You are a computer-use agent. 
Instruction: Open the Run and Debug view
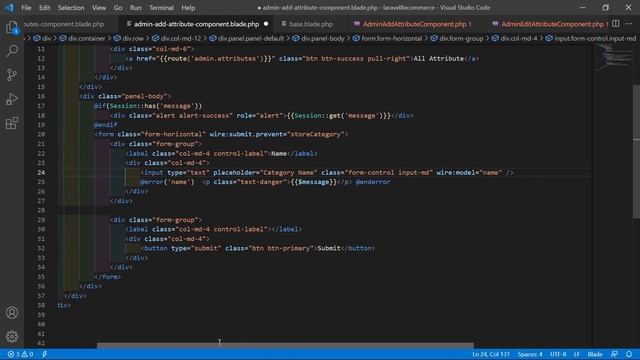point(12,99)
